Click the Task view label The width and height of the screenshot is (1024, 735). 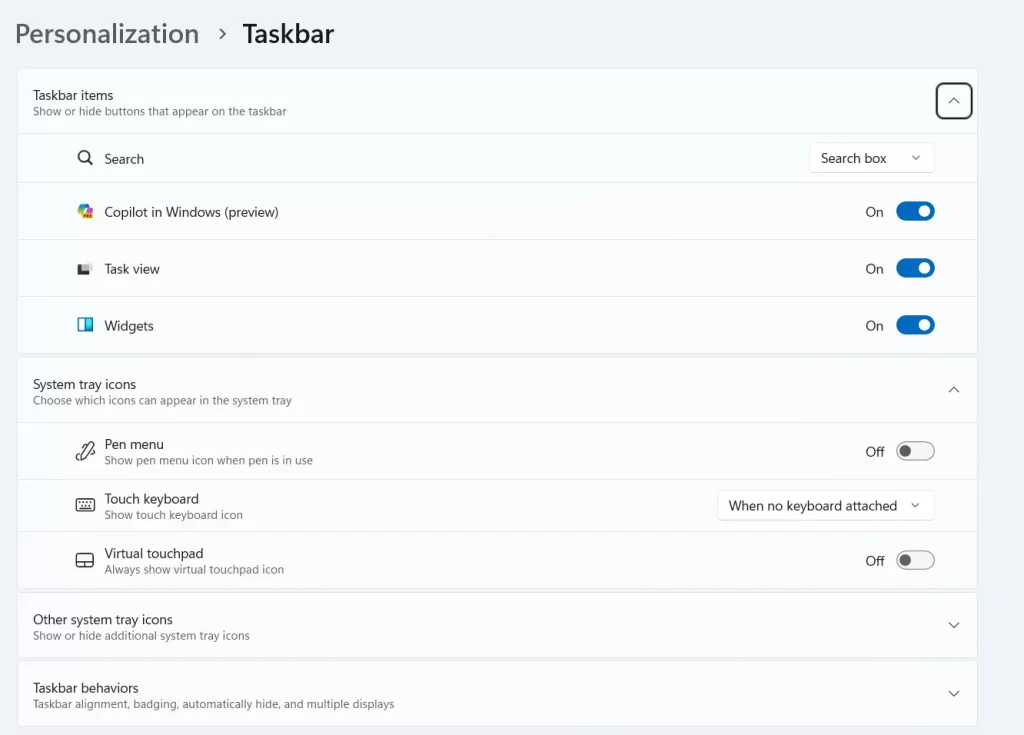132,269
